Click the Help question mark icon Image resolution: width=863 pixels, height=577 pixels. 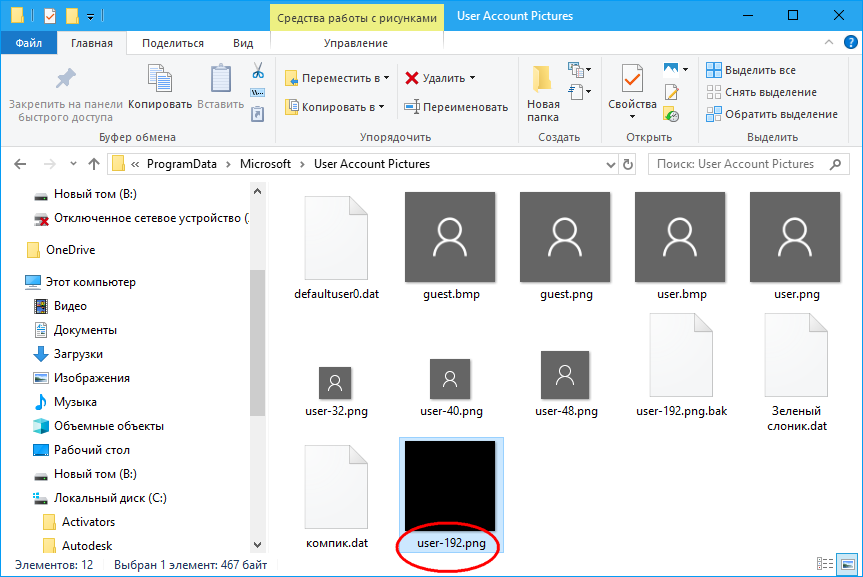850,42
